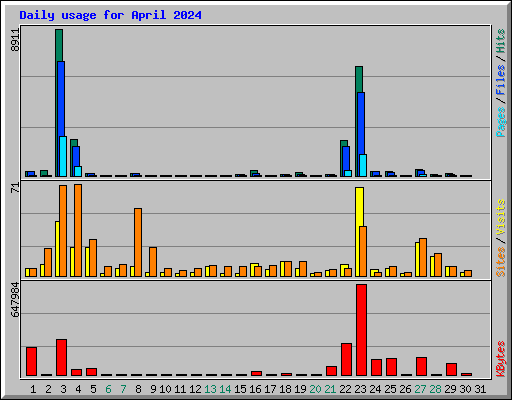Click day label 3 on x-axis
The width and height of the screenshot is (512, 400).
[63, 389]
